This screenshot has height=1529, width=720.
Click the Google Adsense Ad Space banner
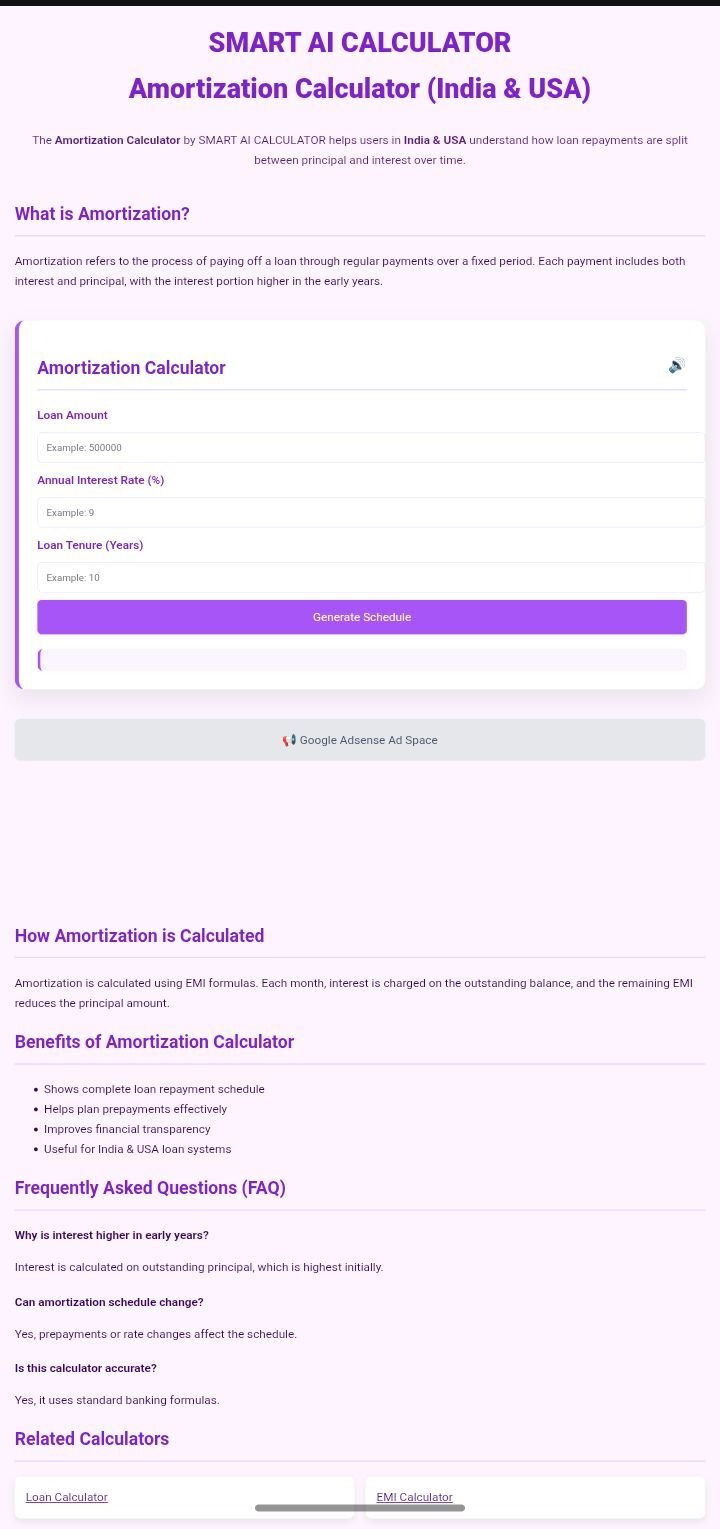(360, 740)
